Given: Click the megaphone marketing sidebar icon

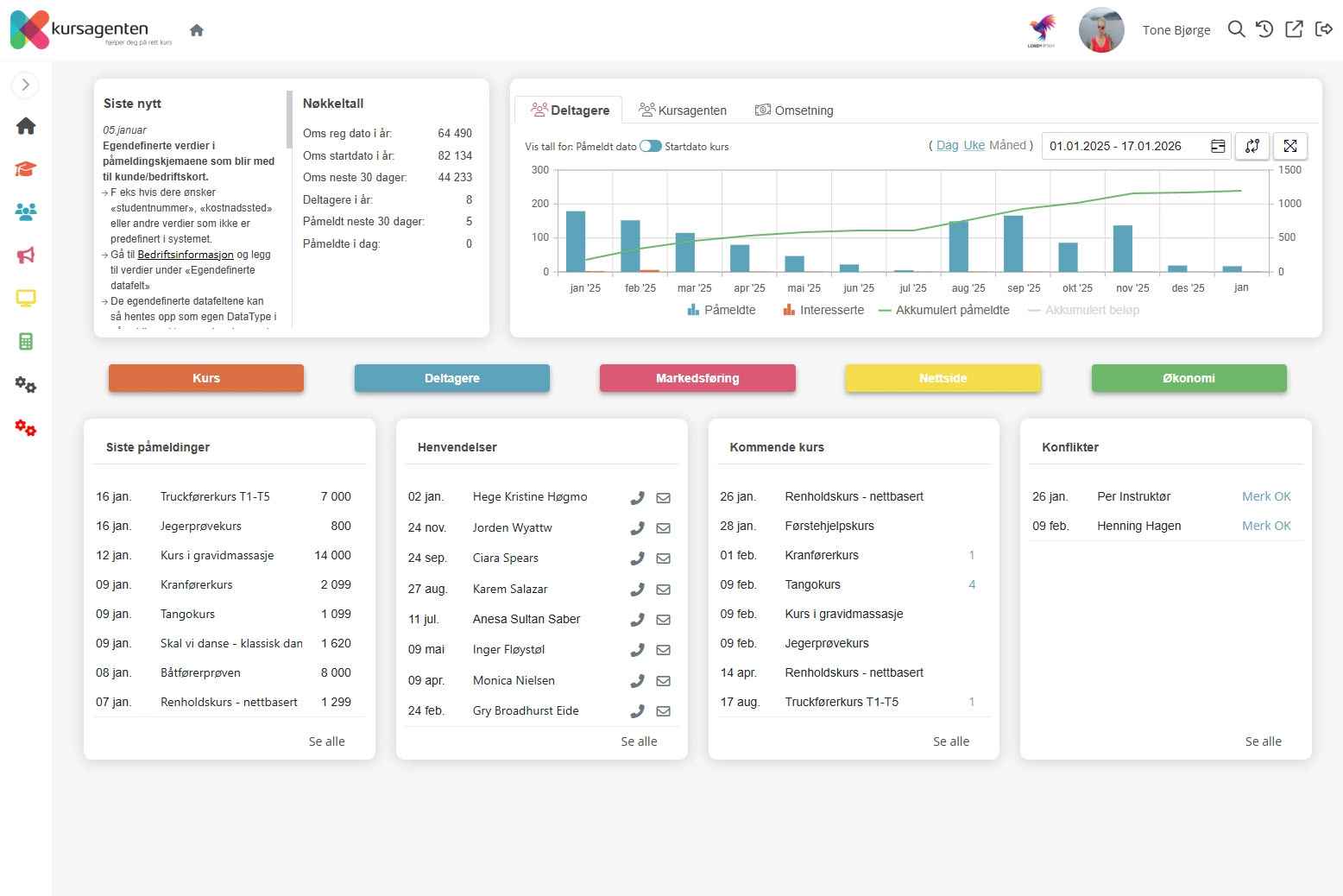Looking at the screenshot, I should pos(26,256).
